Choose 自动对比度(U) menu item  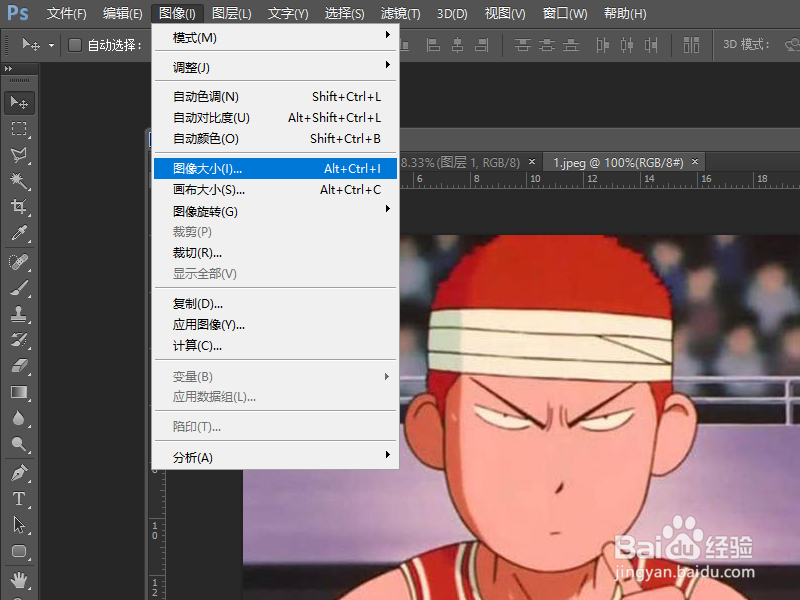(x=276, y=117)
